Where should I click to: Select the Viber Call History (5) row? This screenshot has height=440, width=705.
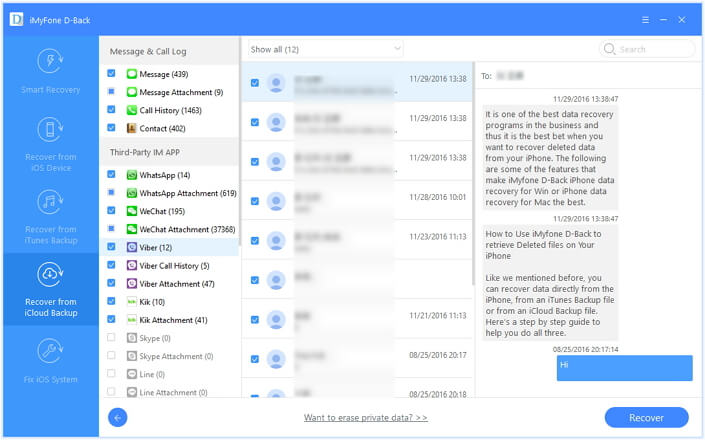coord(169,266)
